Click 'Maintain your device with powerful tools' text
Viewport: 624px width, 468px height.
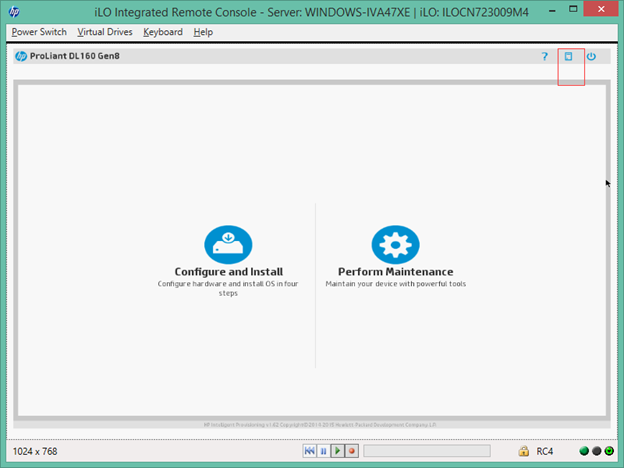pyautogui.click(x=396, y=284)
